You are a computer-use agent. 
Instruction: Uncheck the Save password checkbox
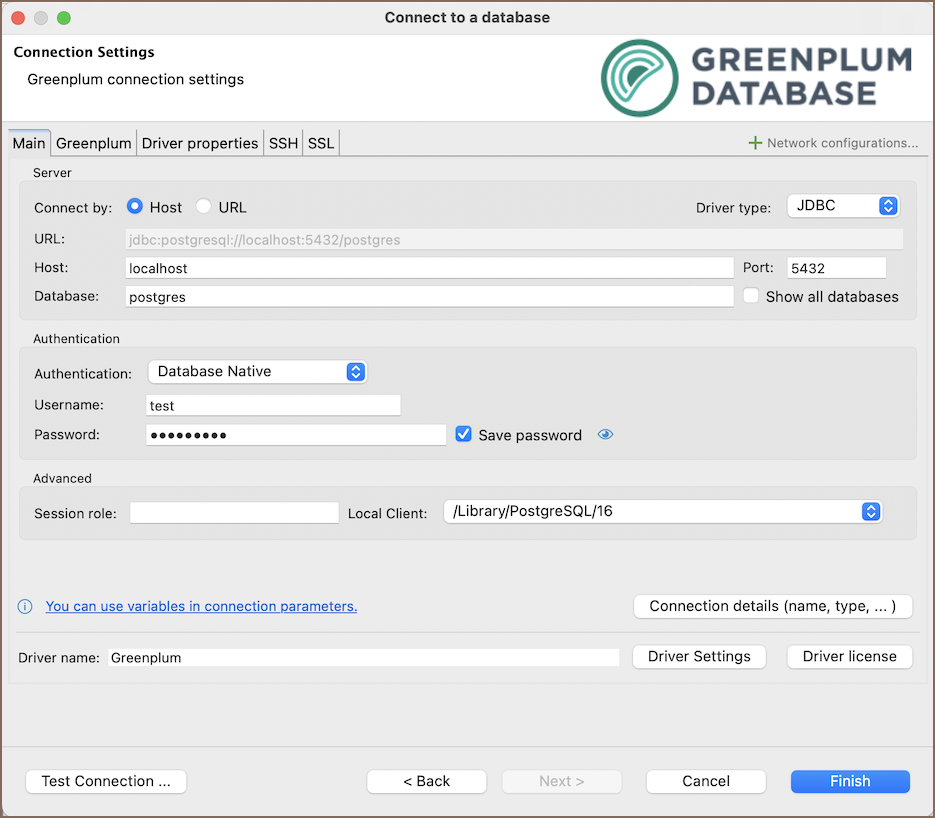[x=464, y=435]
